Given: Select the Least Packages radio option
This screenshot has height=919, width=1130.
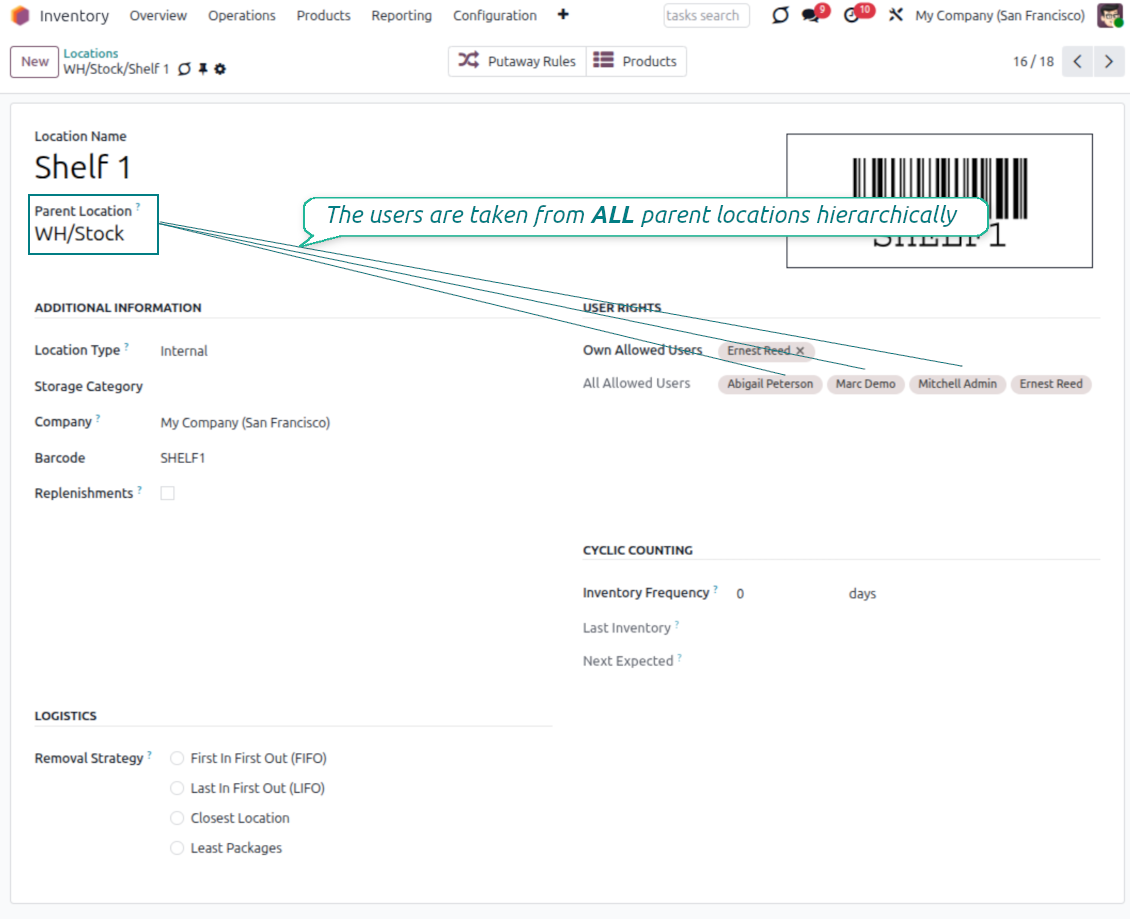Looking at the screenshot, I should pyautogui.click(x=177, y=848).
